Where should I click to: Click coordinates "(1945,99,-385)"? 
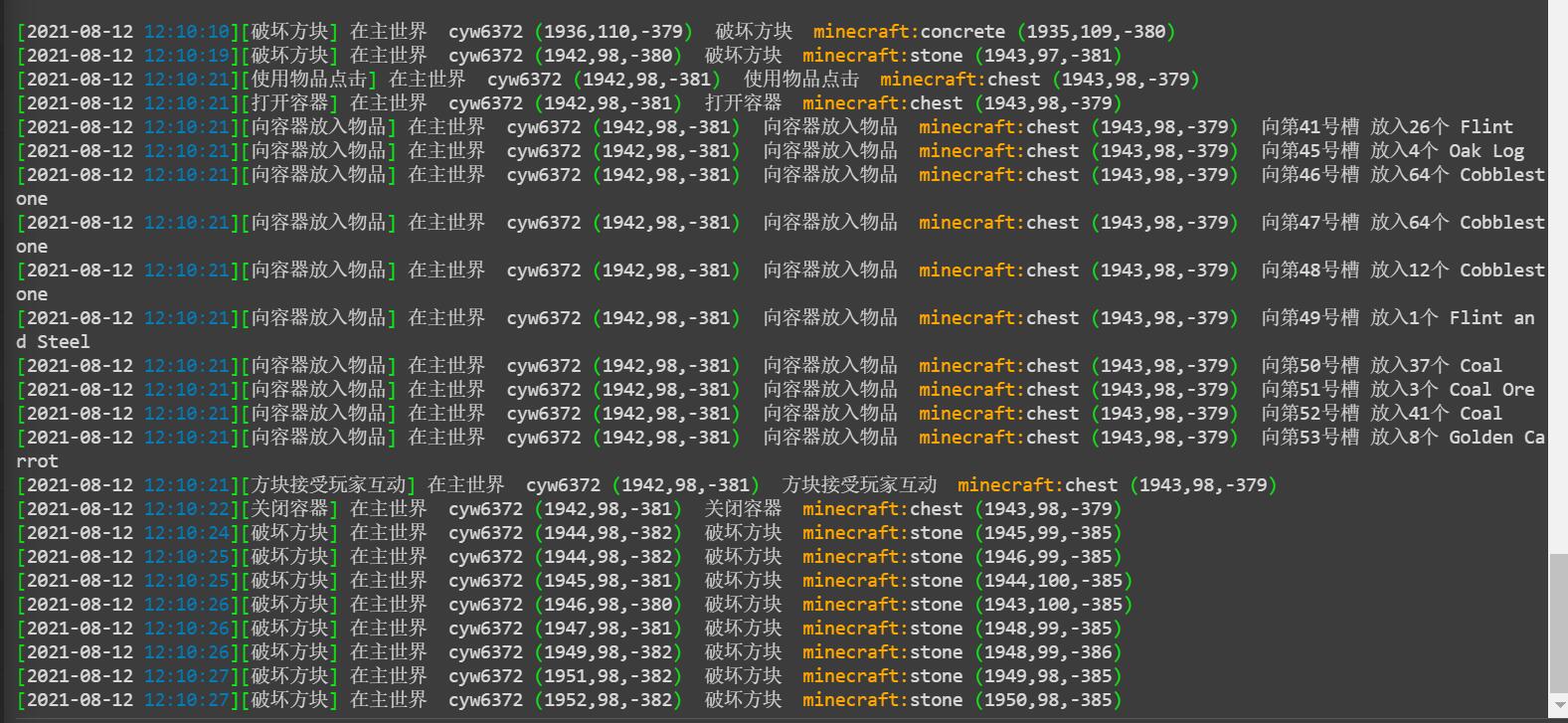pos(1048,533)
